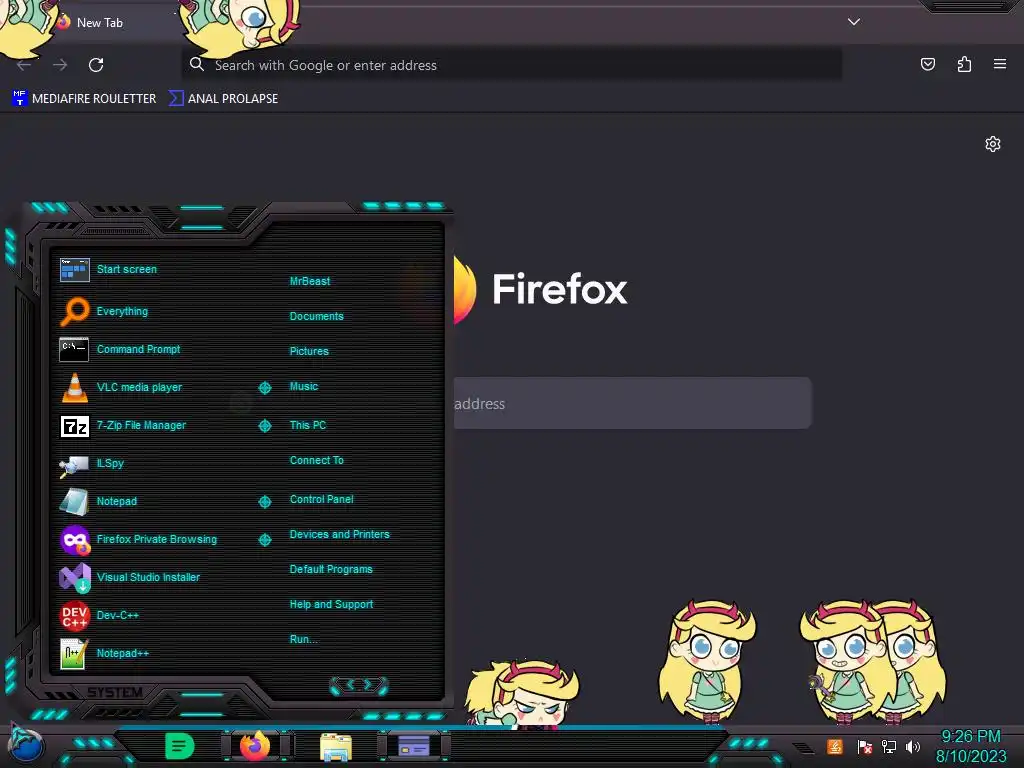Open Documents from the start menu

[316, 316]
